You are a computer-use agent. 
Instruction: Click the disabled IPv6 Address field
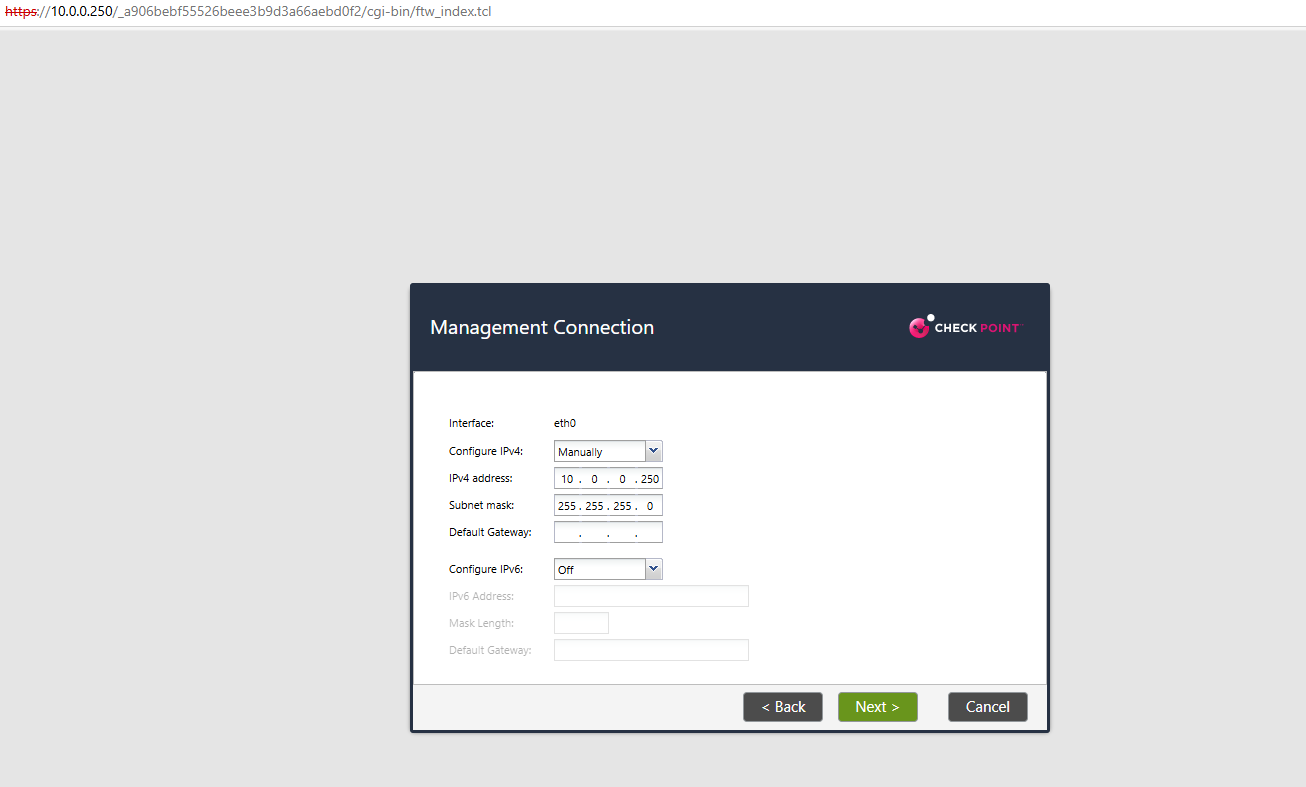651,596
